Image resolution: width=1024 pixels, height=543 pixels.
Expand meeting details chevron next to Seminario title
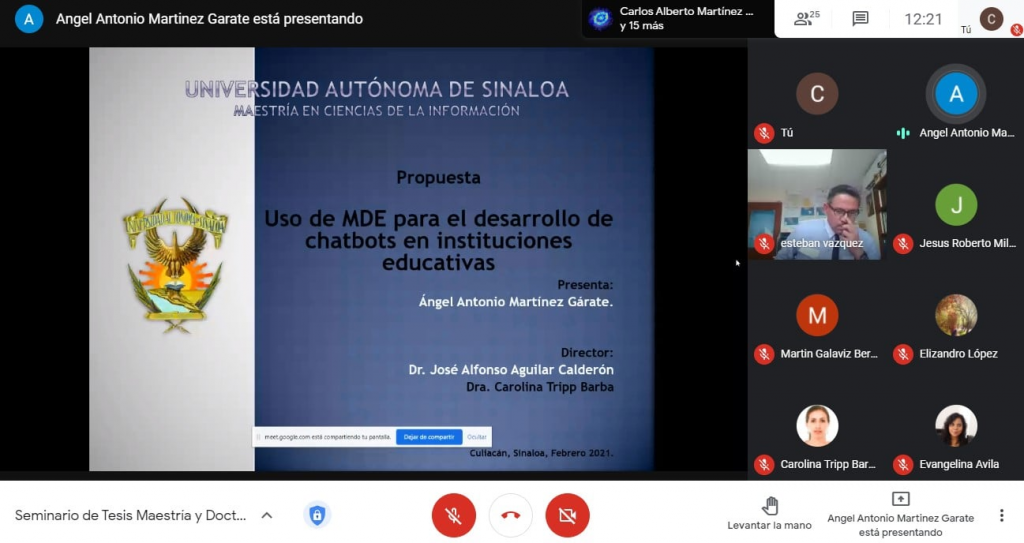click(266, 516)
